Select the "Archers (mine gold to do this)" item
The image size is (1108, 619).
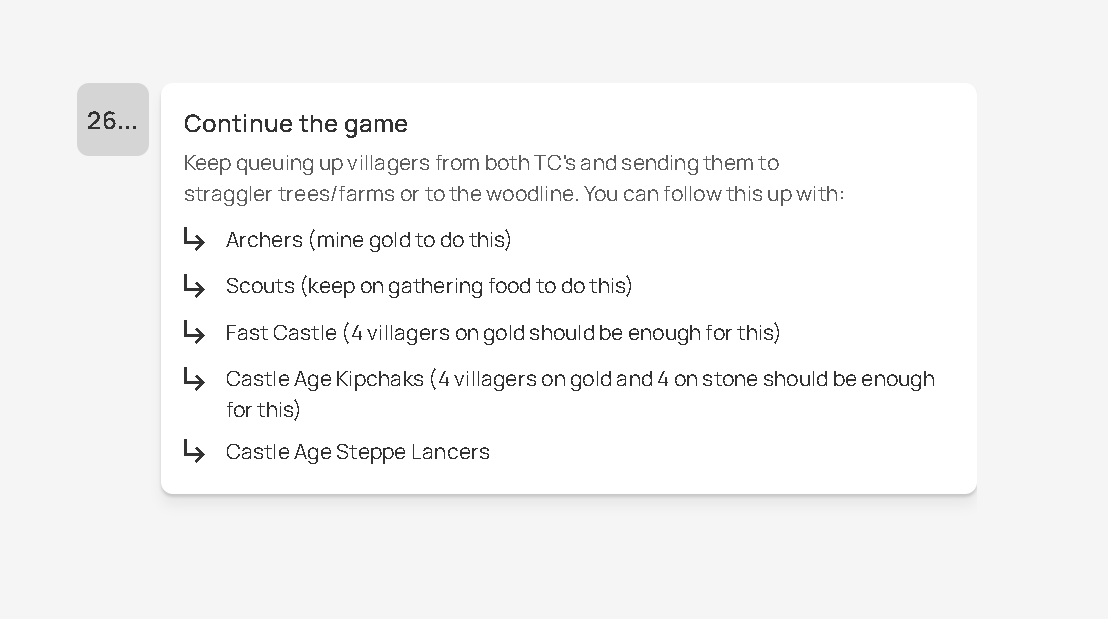[368, 240]
